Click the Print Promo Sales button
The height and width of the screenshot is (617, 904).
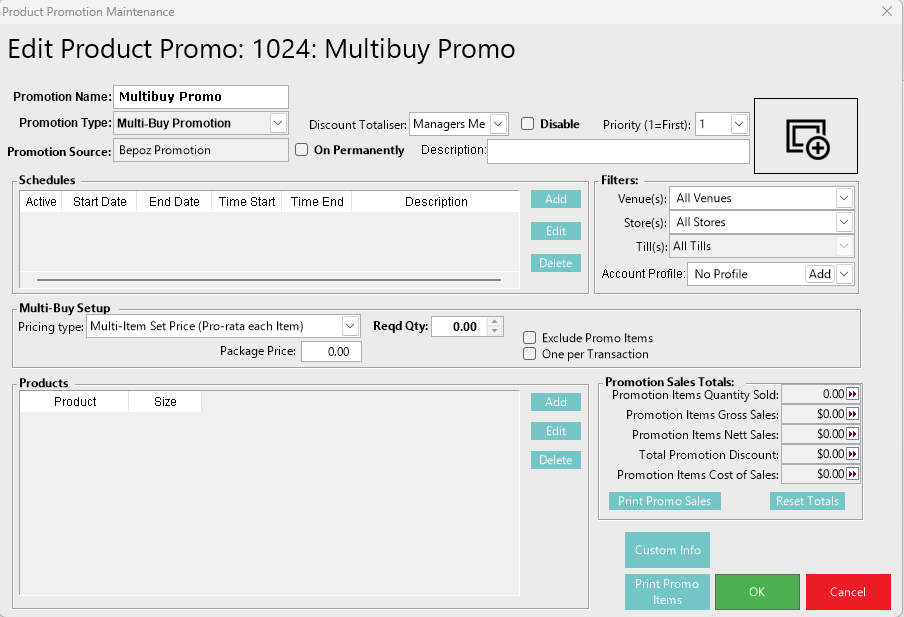tap(664, 501)
